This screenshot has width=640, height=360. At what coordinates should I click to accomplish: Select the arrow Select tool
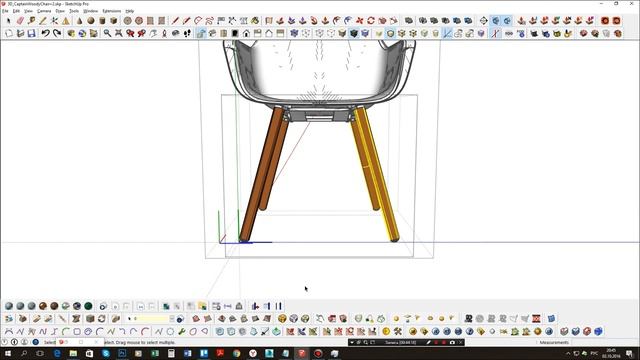pyautogui.click(x=9, y=20)
